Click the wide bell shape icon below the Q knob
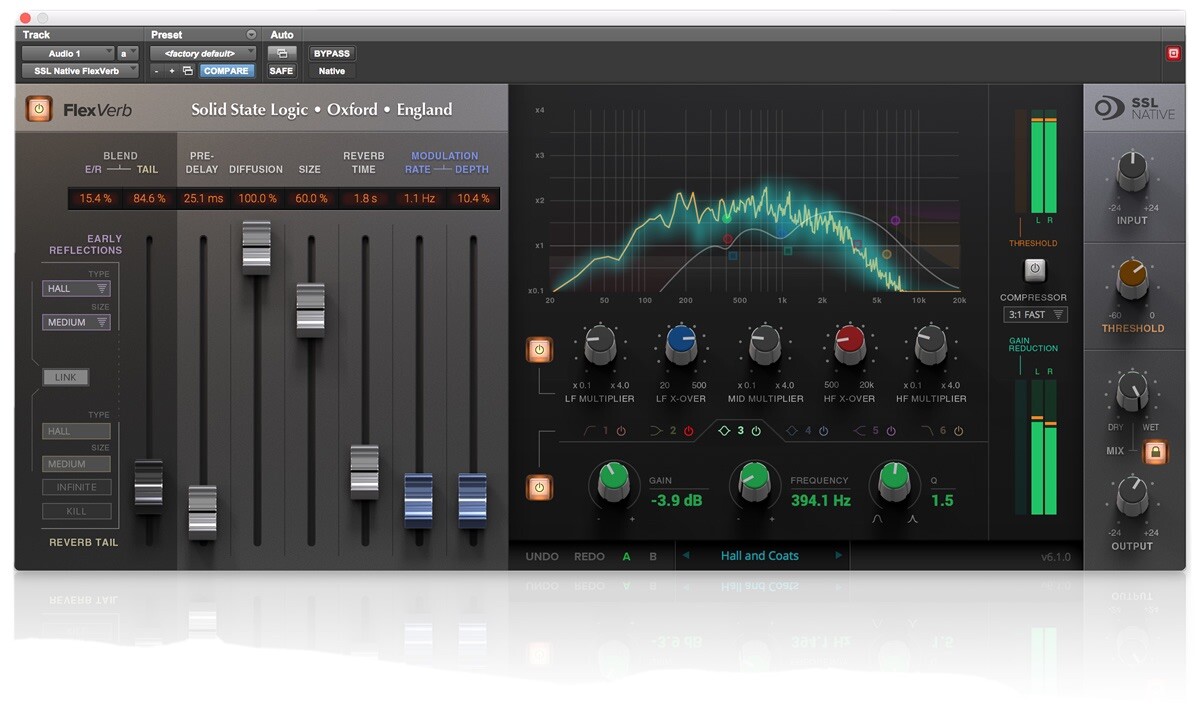 (x=877, y=518)
